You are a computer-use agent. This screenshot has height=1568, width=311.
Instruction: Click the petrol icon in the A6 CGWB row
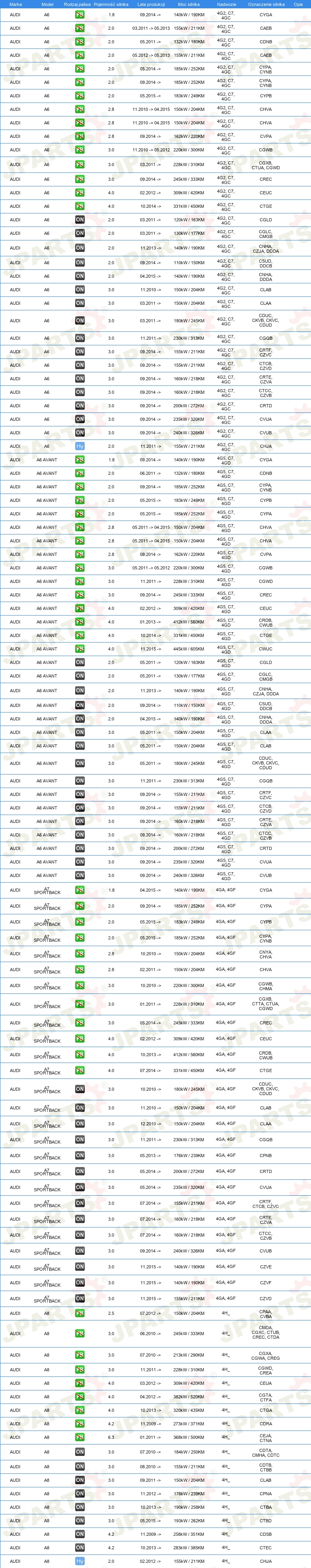coord(80,150)
